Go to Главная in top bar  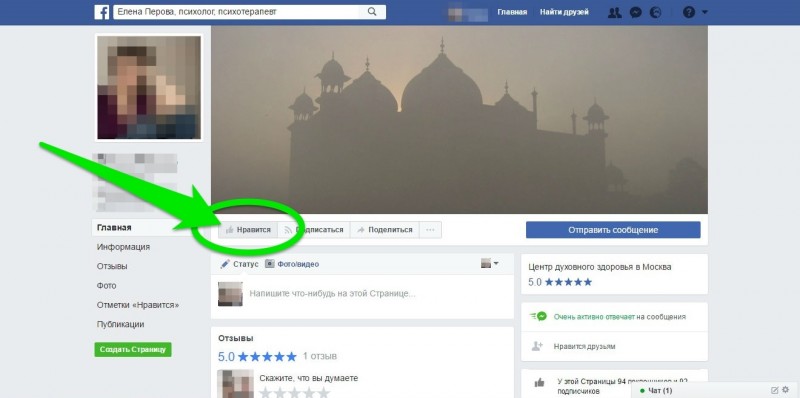tap(512, 12)
